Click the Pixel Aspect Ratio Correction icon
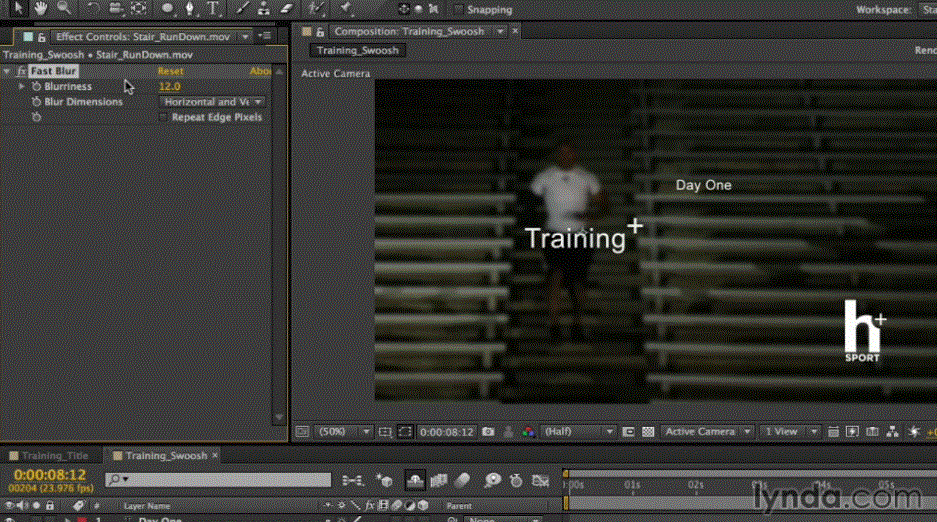937x522 pixels. point(833,431)
